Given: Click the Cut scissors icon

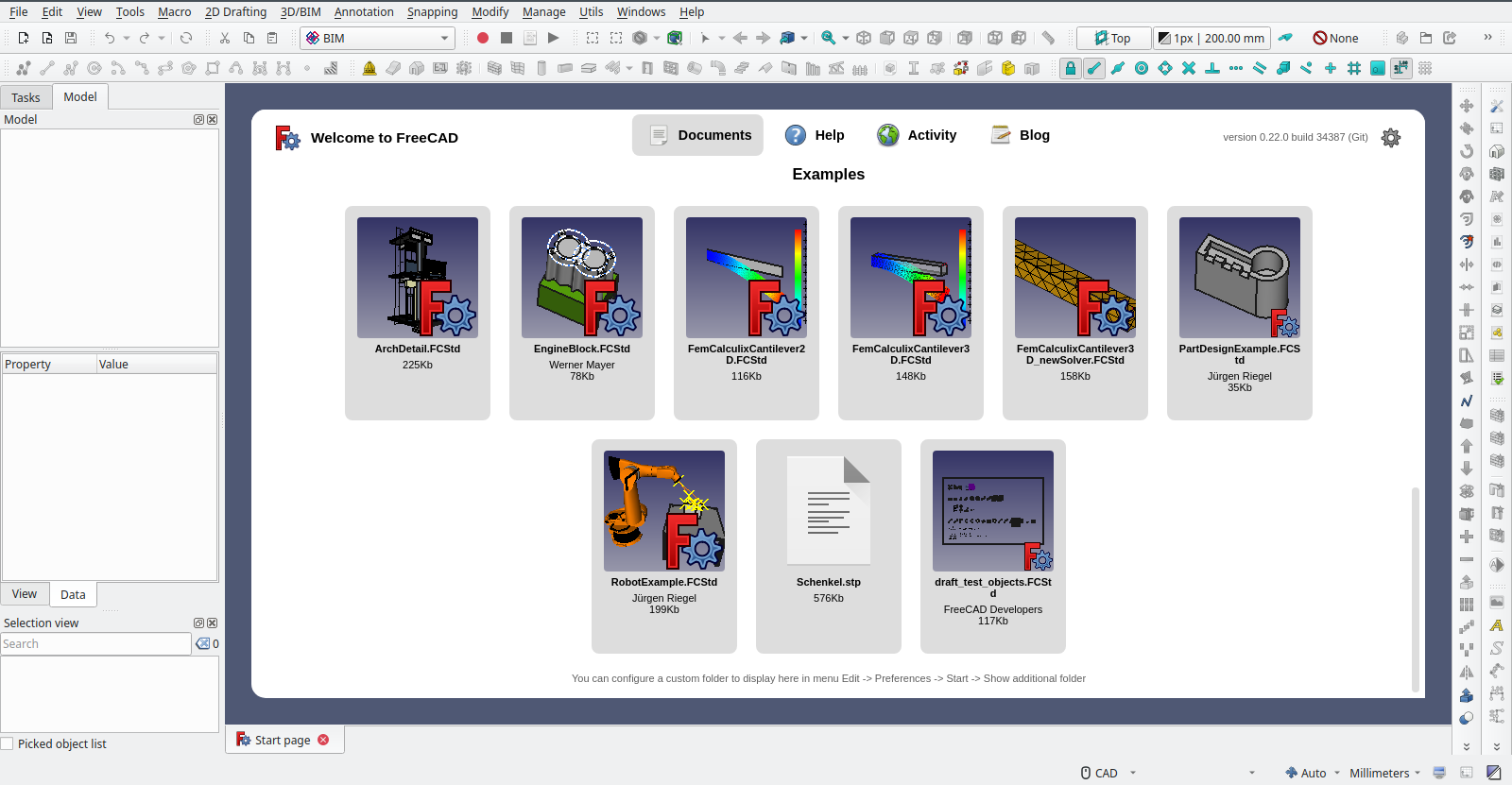Looking at the screenshot, I should (225, 38).
